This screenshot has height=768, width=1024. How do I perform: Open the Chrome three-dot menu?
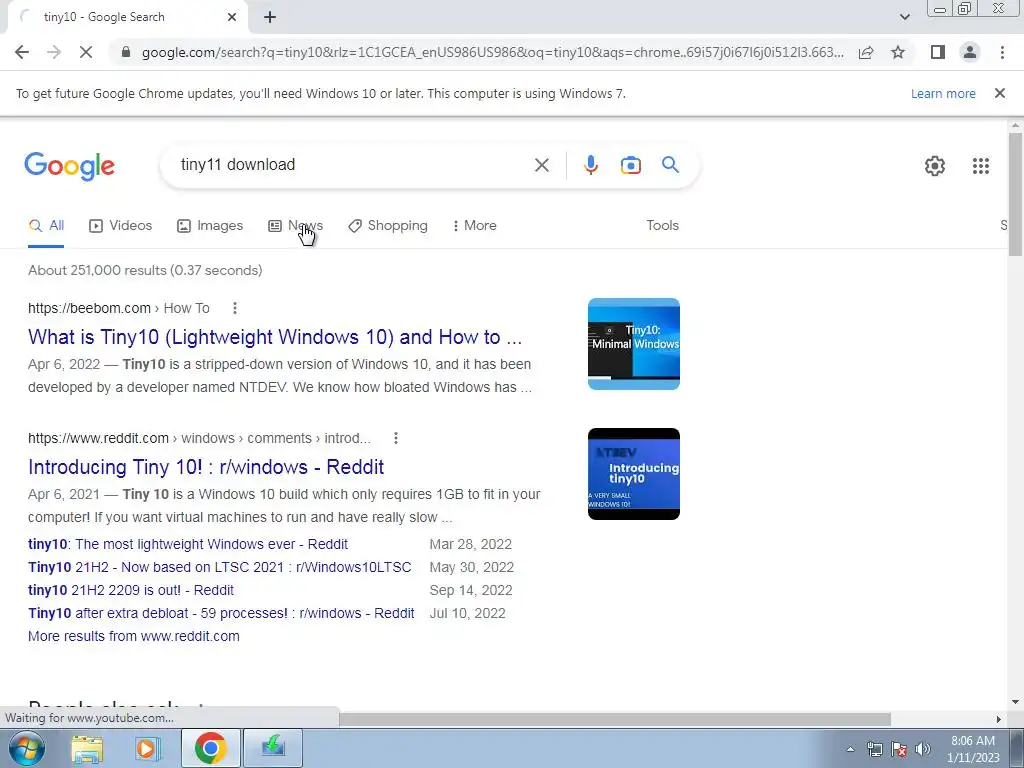point(1002,52)
